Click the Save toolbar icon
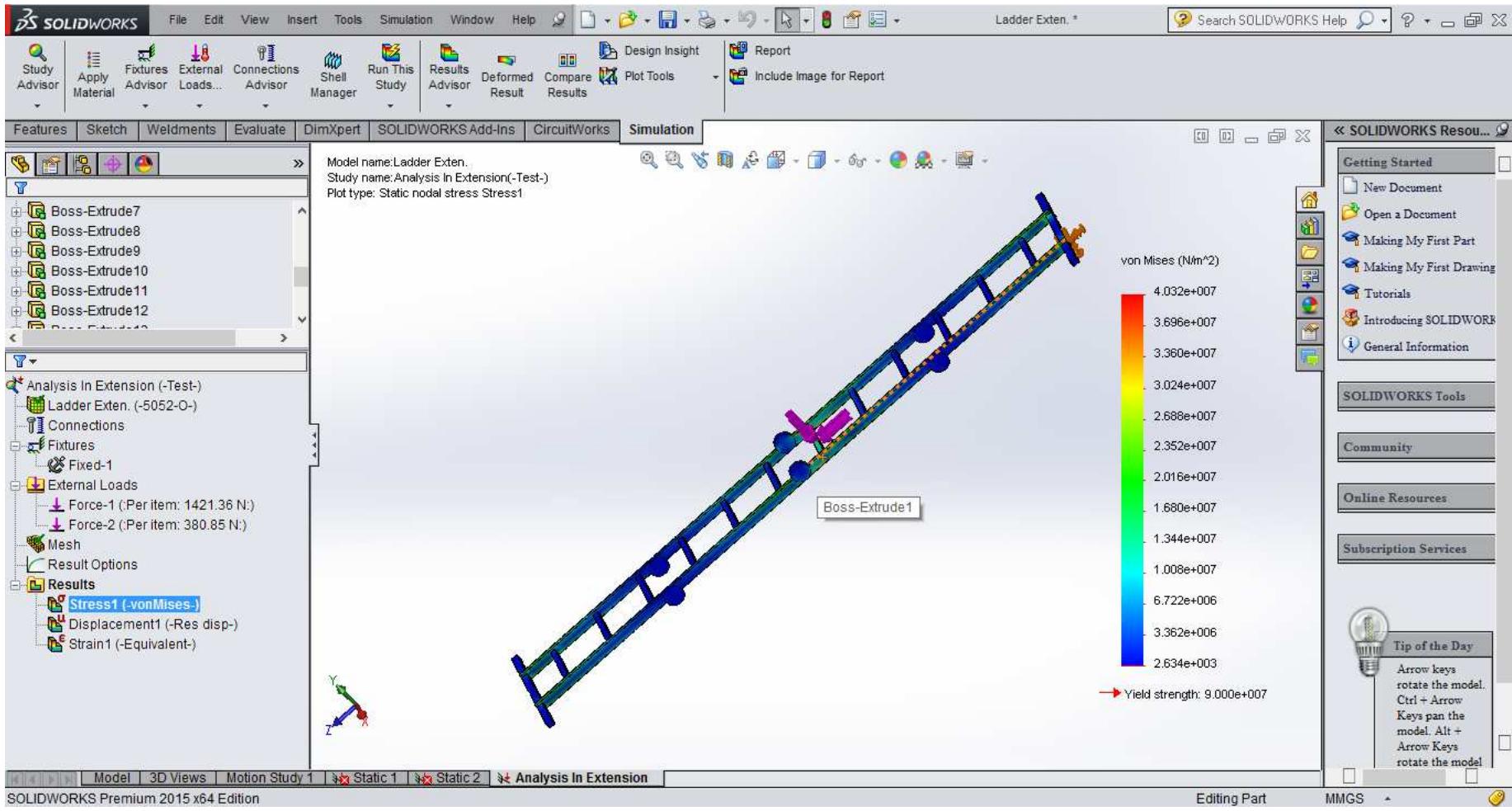1512x811 pixels. click(667, 20)
